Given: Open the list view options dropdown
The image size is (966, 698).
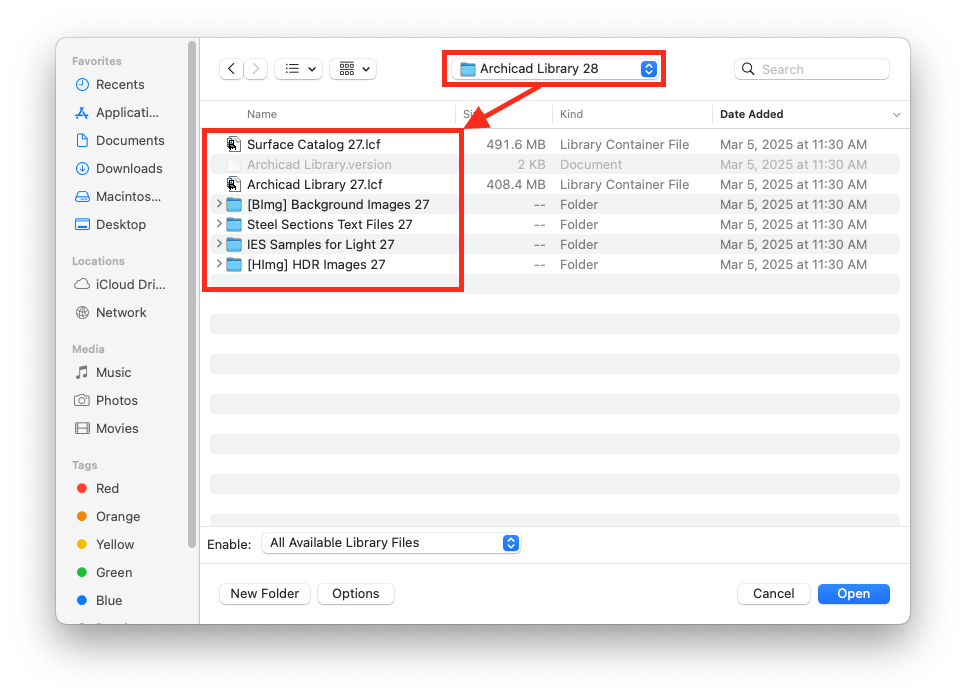Looking at the screenshot, I should 299,69.
